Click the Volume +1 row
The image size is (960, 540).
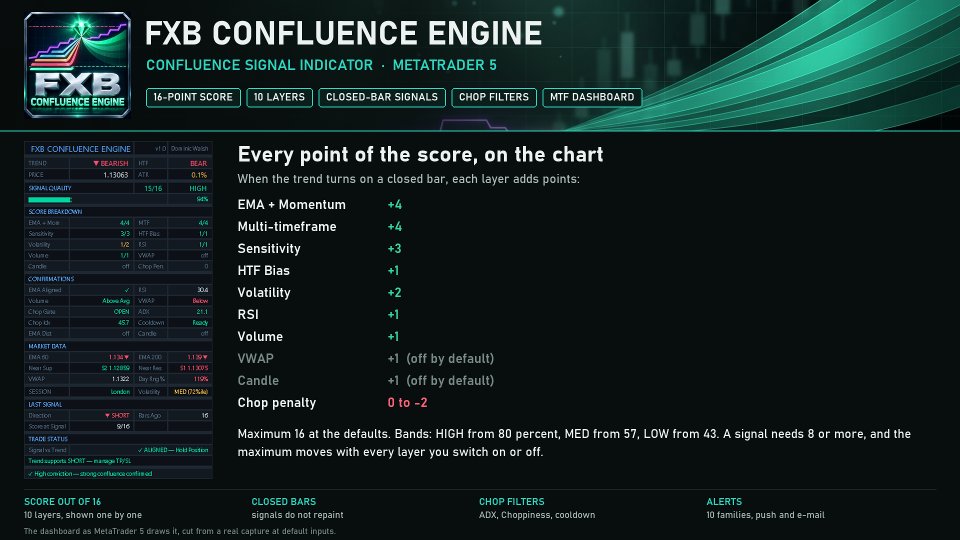(318, 337)
